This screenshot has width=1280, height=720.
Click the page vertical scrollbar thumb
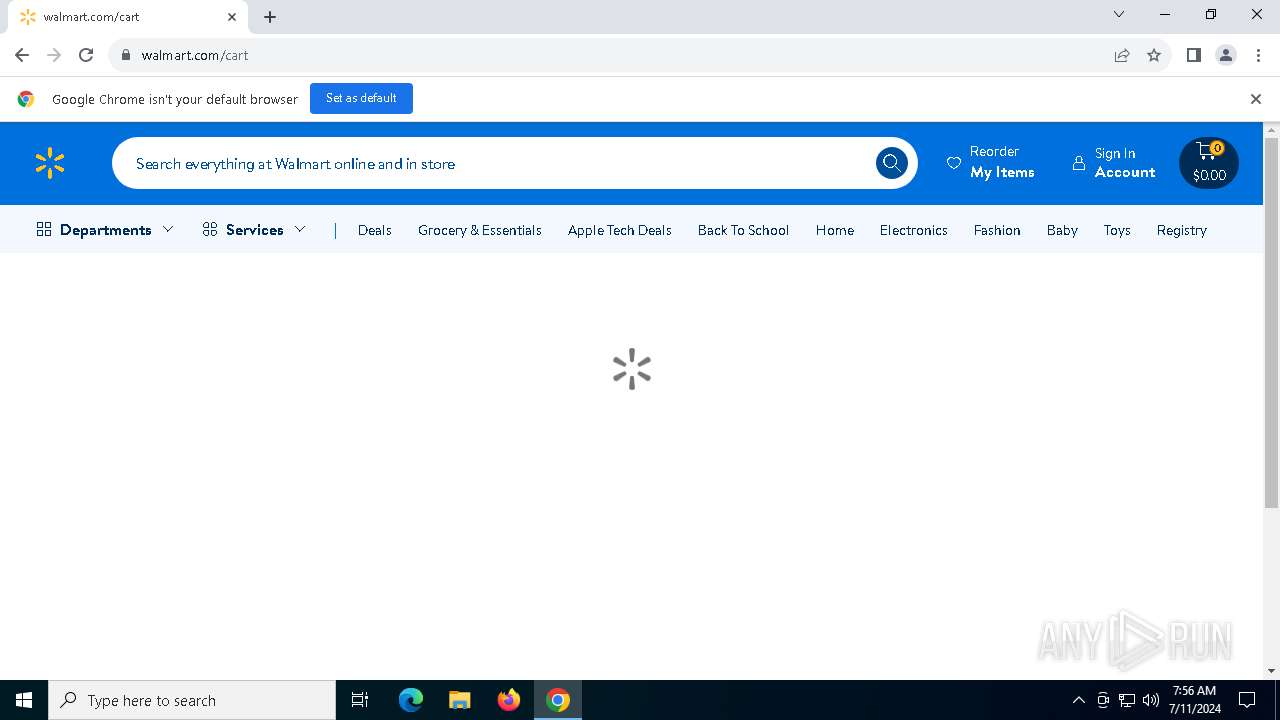(x=1272, y=323)
